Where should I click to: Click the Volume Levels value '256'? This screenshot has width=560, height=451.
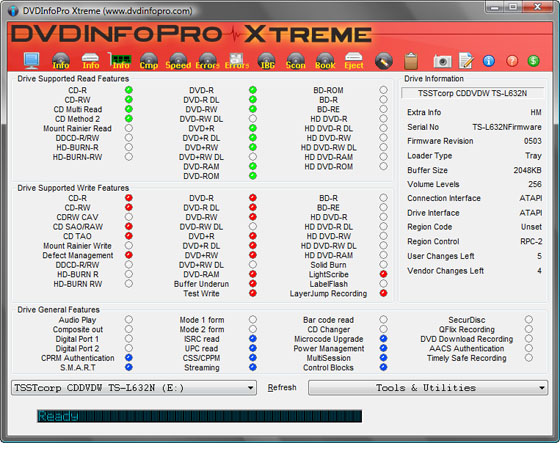click(535, 184)
